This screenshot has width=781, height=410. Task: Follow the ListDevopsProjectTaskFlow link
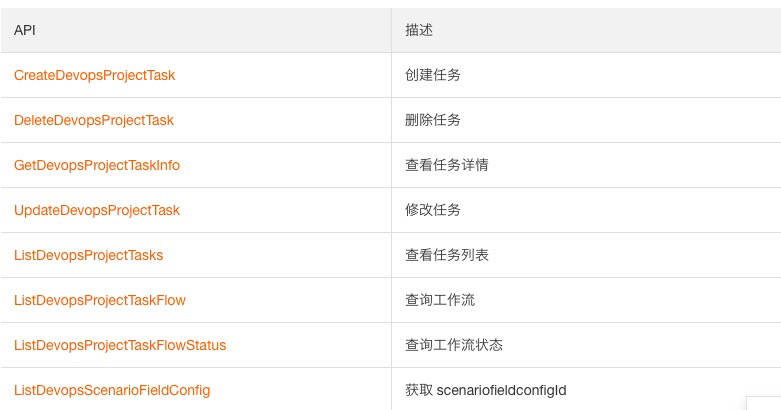(100, 300)
